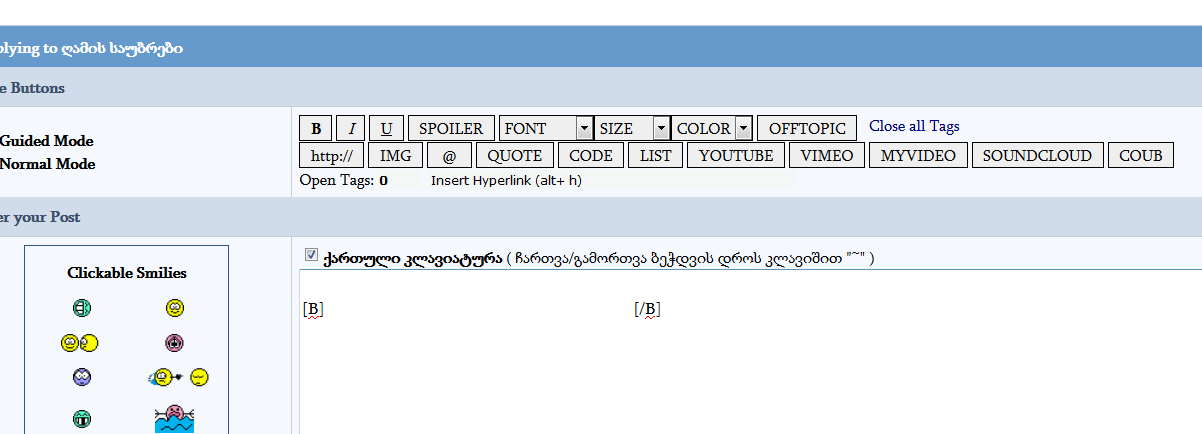Click the opening [B] tag in editor

point(313,309)
